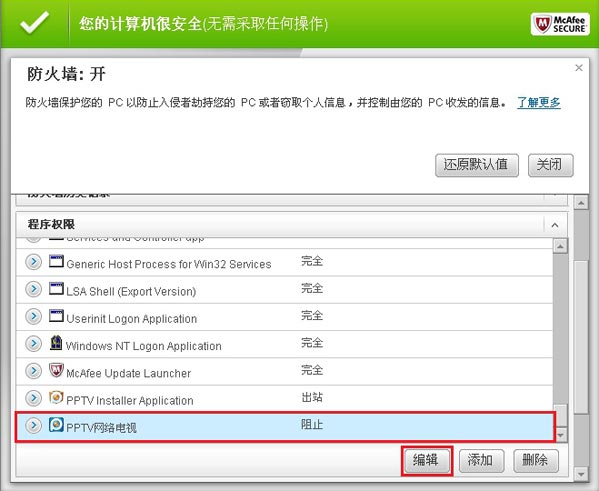Click the Windows NT Logon Application icon
Image resolution: width=599 pixels, height=491 pixels.
point(56,343)
